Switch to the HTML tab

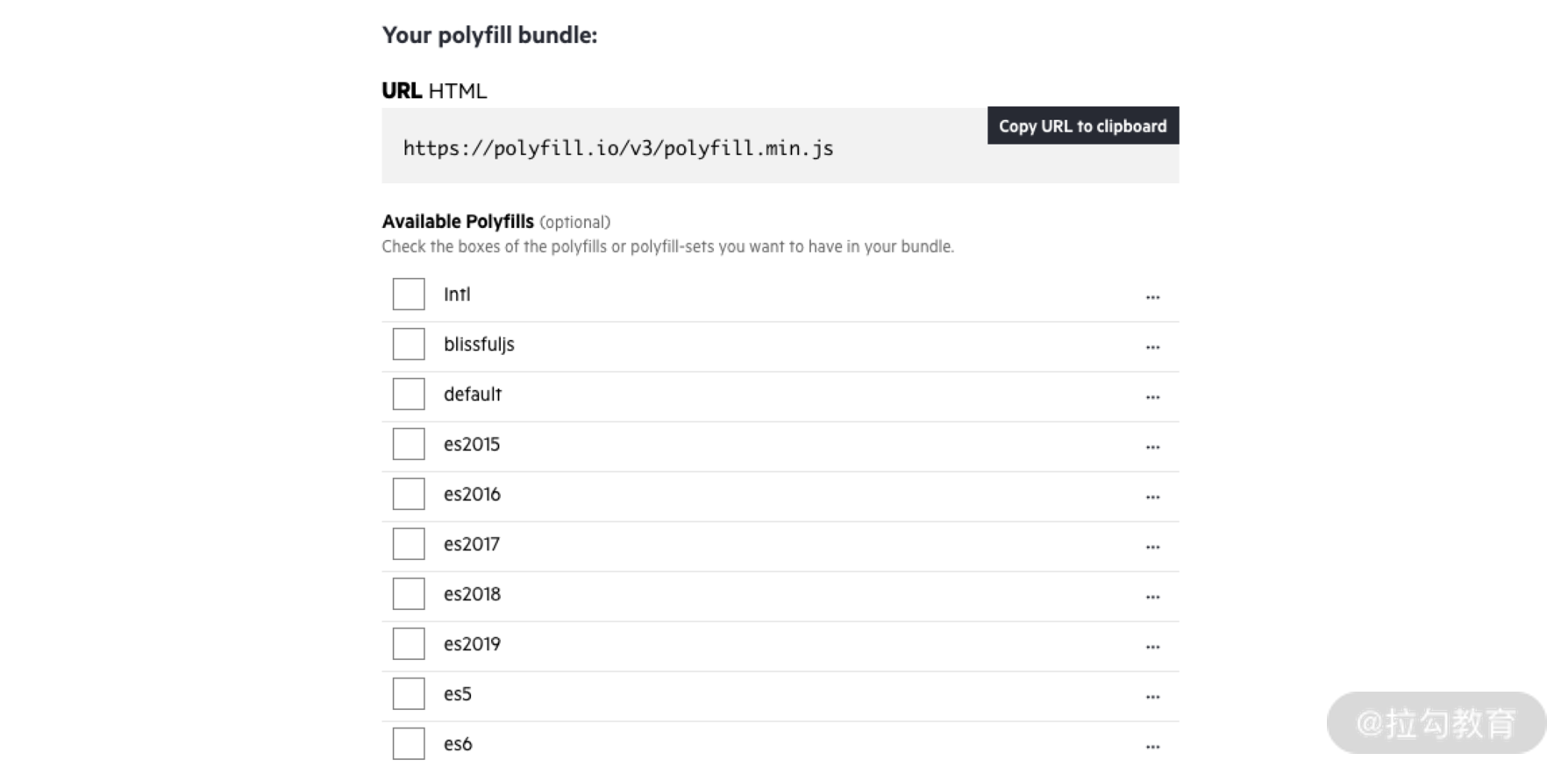click(457, 91)
